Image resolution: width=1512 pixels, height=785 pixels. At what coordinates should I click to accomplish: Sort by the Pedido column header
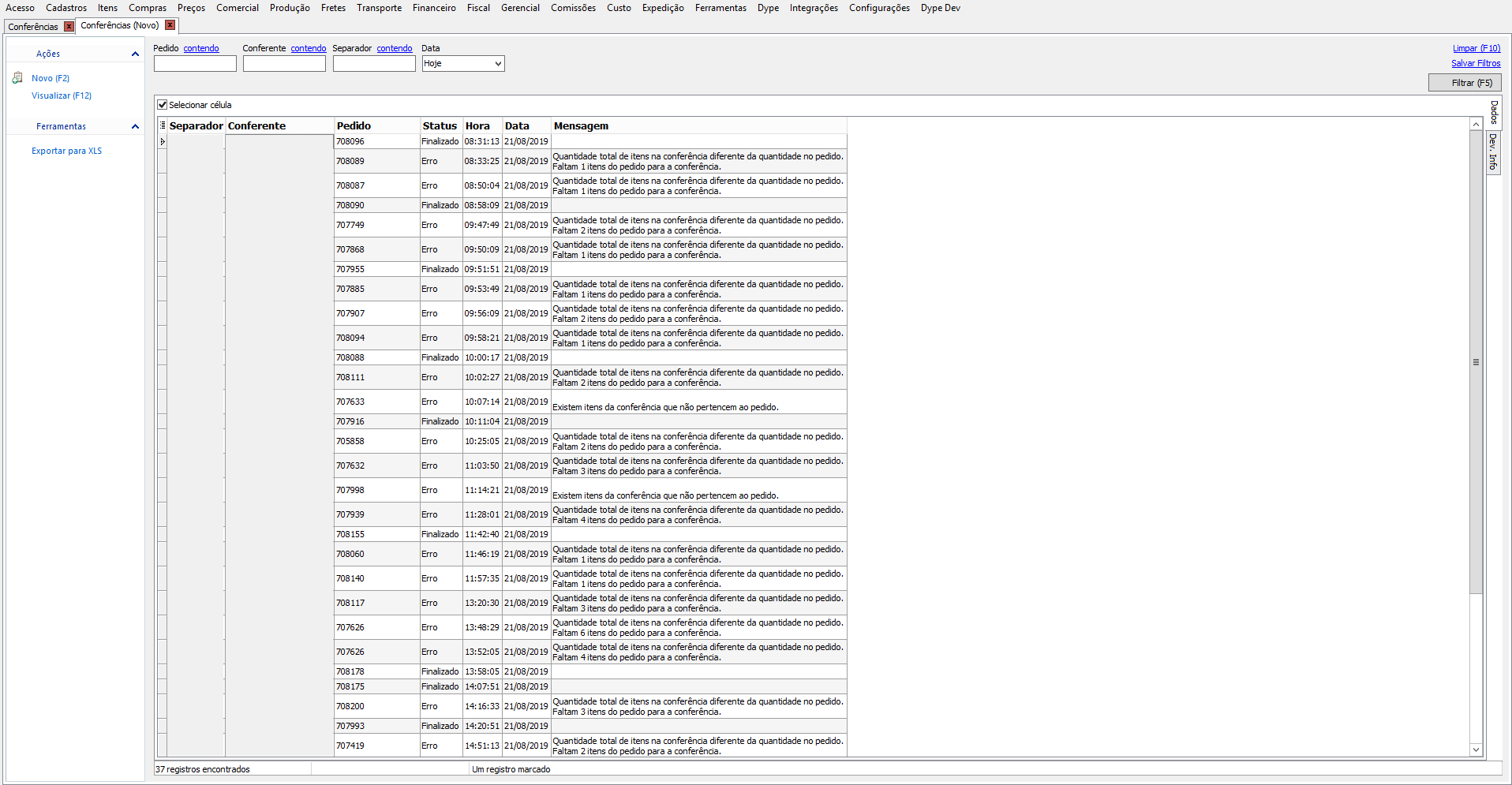click(x=377, y=126)
